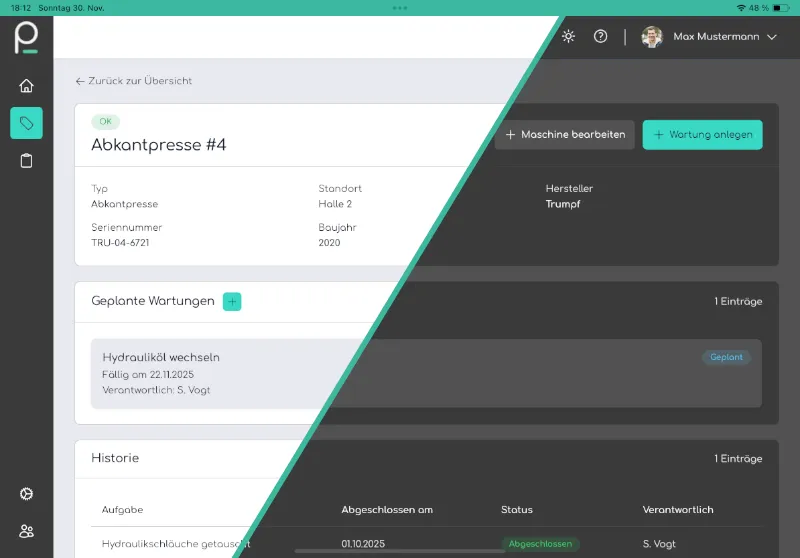The width and height of the screenshot is (800, 558).
Task: Go back via Zurück zur Übersicht
Action: coord(134,81)
